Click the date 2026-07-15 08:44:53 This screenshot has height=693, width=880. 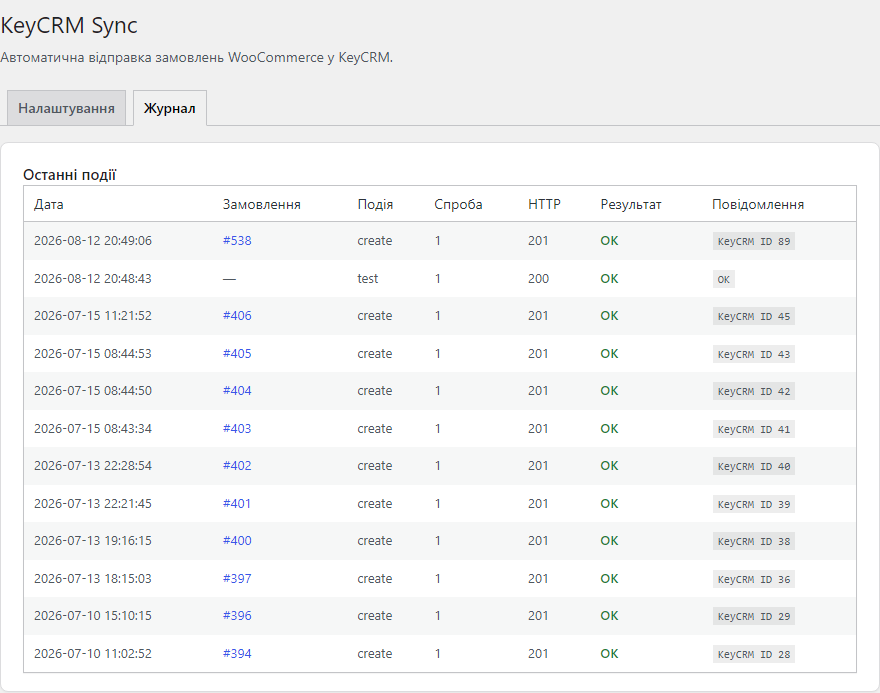93,354
